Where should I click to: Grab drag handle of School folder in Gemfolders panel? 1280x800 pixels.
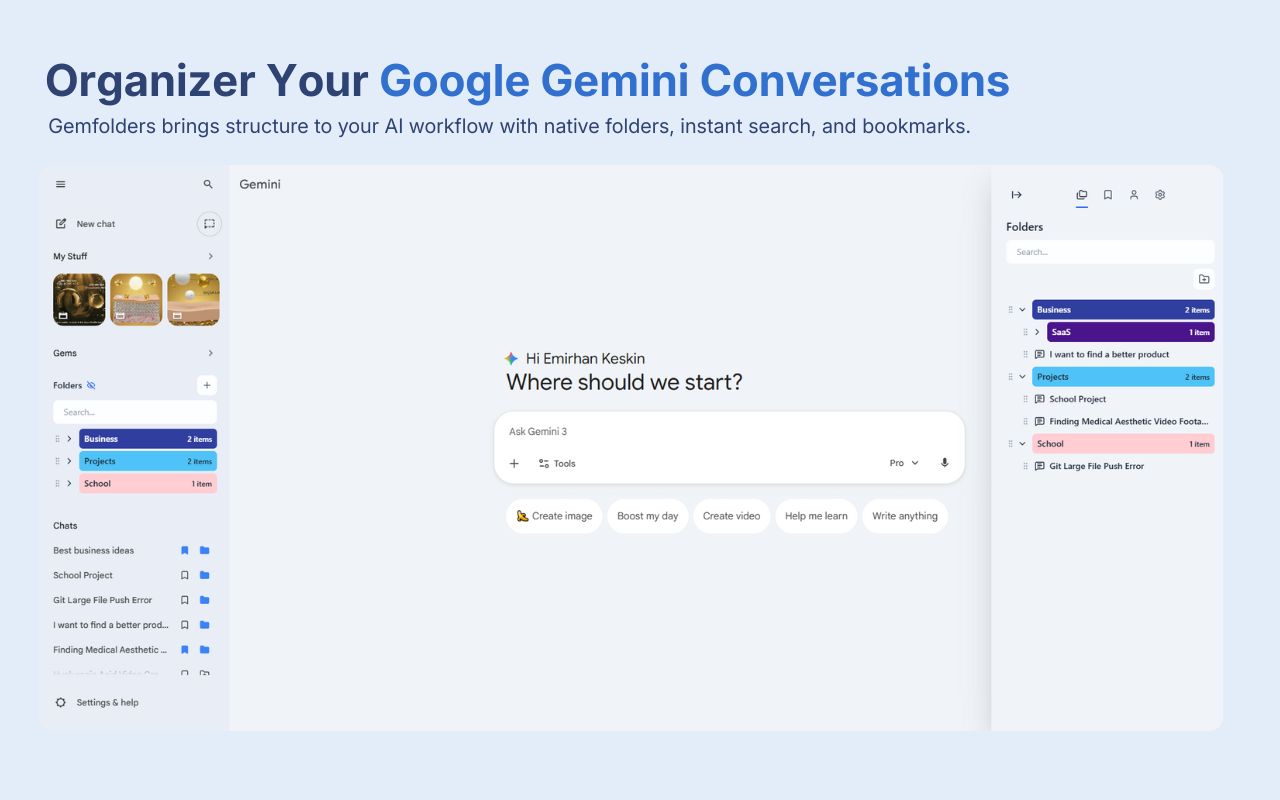coord(1010,444)
